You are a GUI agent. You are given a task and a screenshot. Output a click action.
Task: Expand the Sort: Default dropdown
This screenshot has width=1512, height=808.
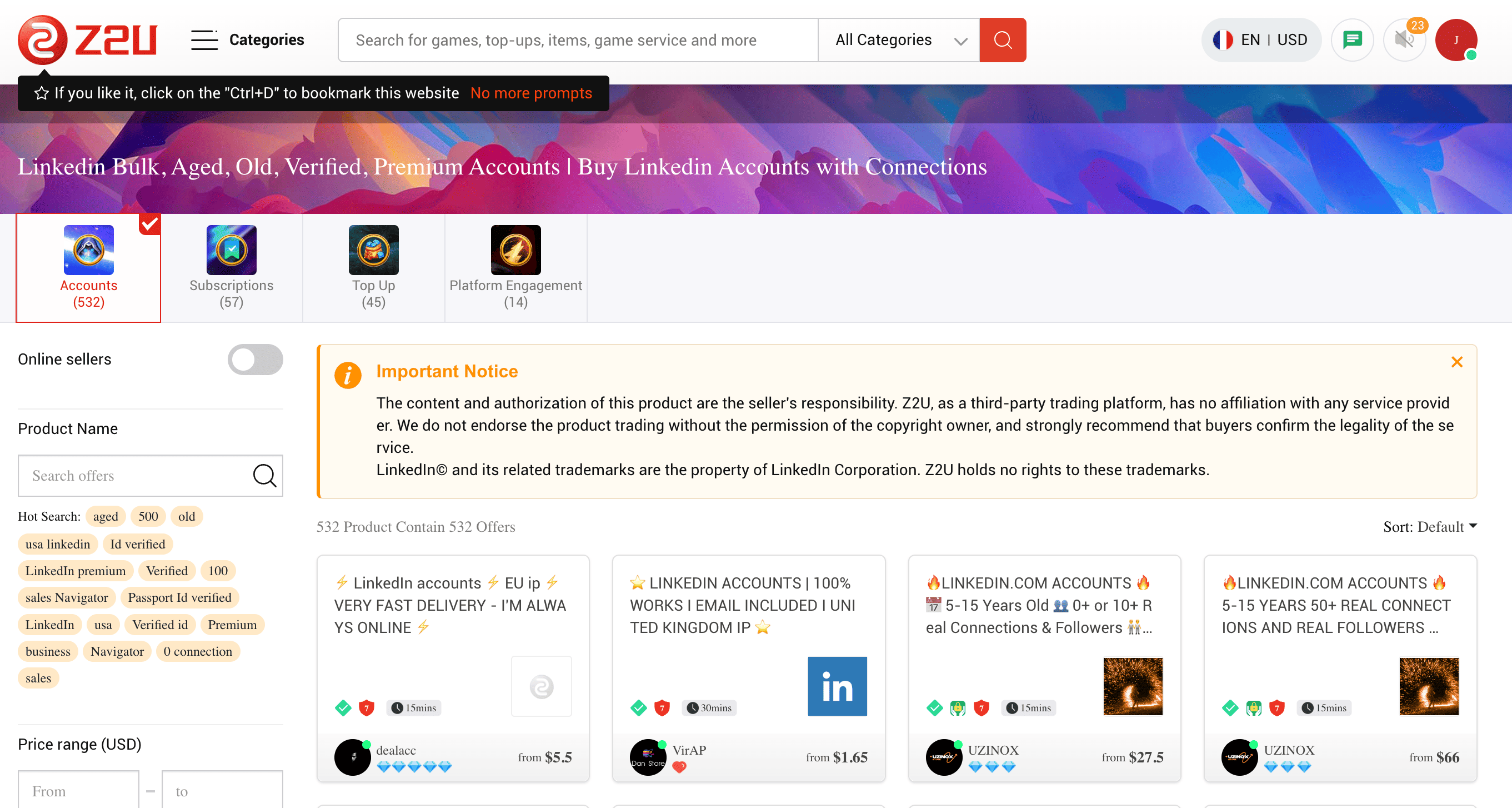point(1431,527)
